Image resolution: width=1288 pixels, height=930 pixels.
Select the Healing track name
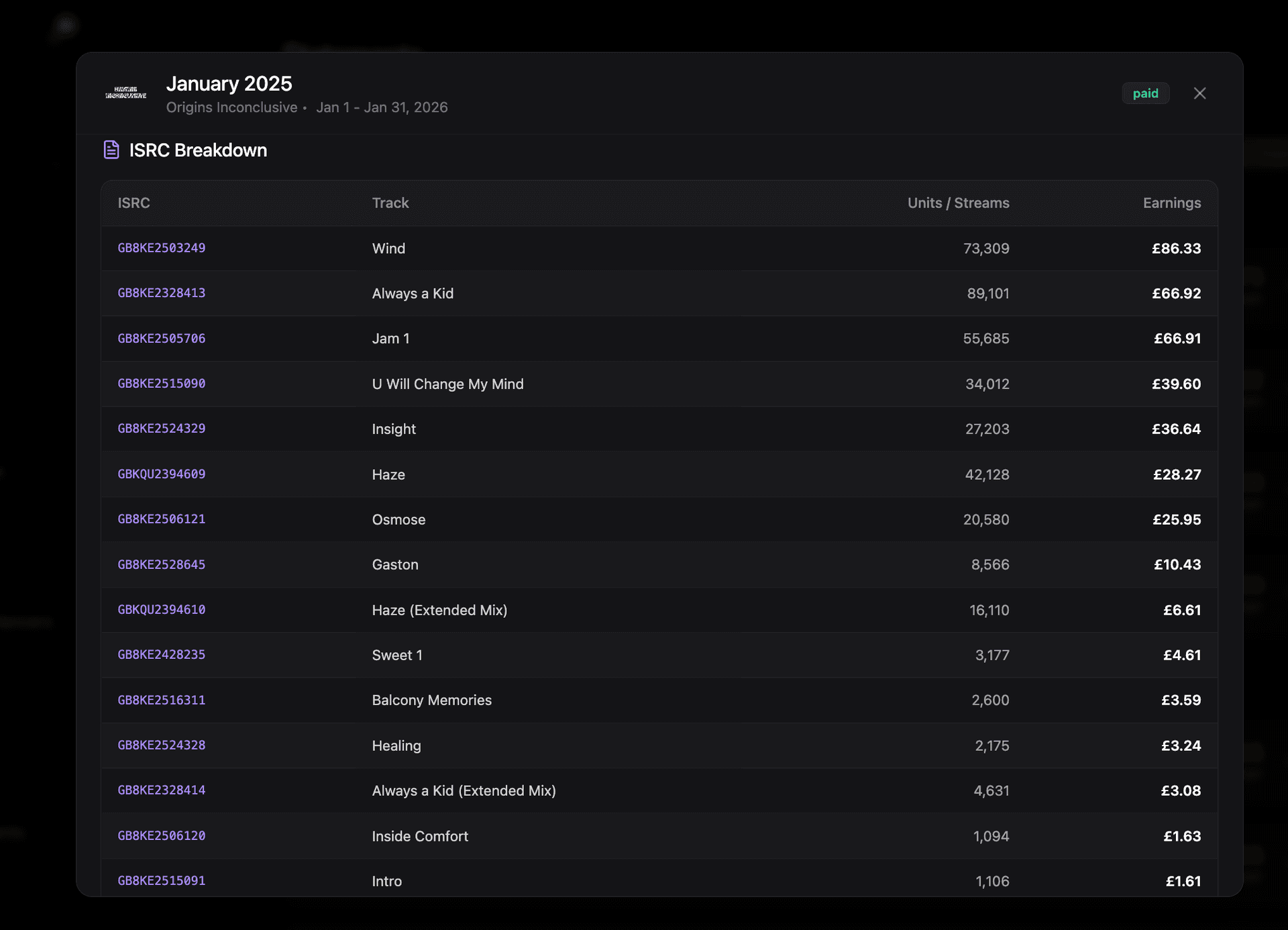pos(396,745)
